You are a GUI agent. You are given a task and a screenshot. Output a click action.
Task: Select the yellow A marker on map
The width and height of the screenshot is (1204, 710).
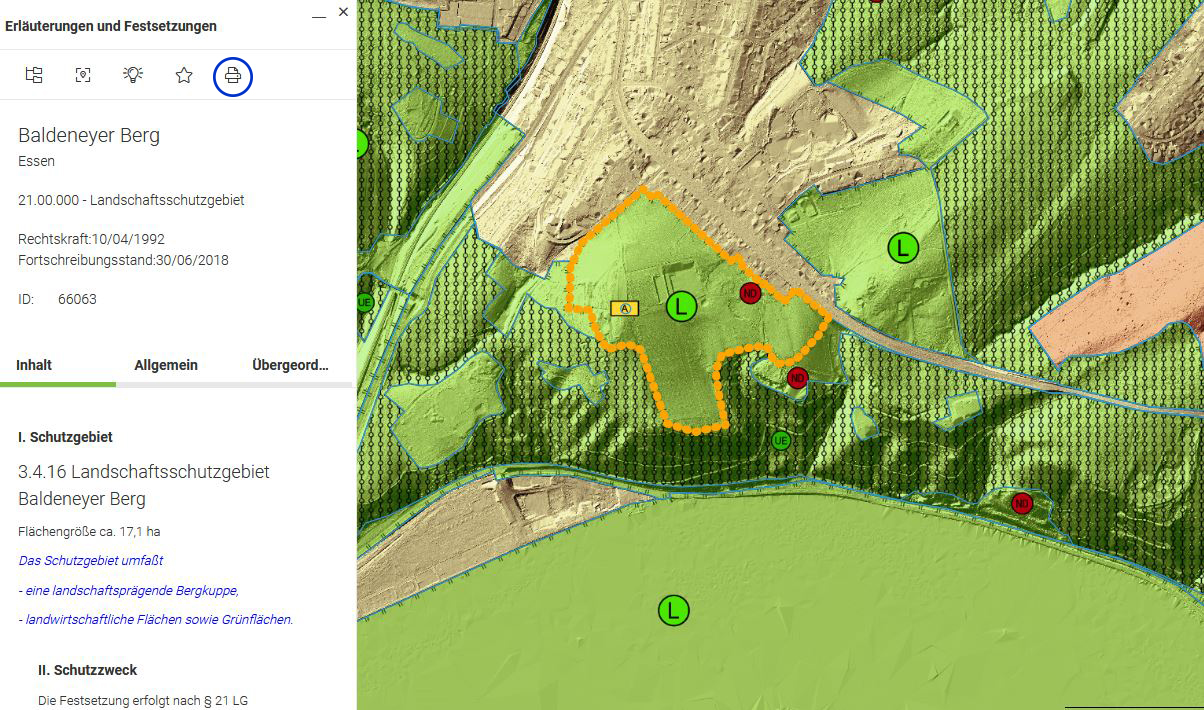click(625, 308)
